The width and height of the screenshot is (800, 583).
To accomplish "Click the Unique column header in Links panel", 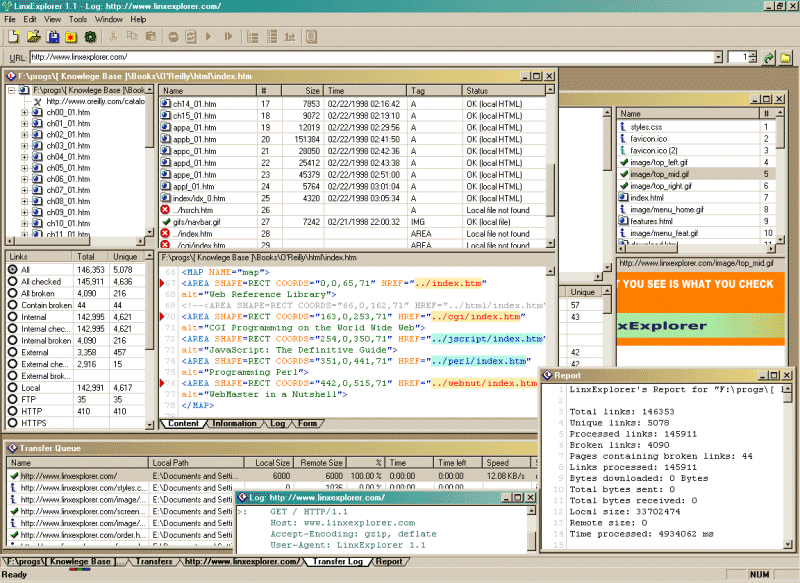I will (x=126, y=257).
